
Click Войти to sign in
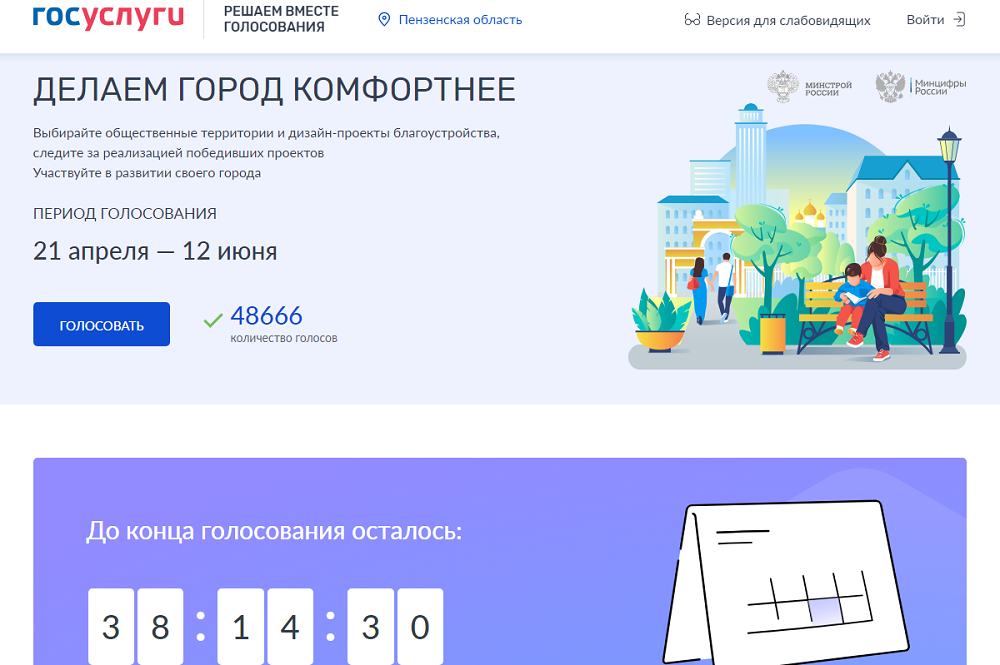(x=925, y=20)
